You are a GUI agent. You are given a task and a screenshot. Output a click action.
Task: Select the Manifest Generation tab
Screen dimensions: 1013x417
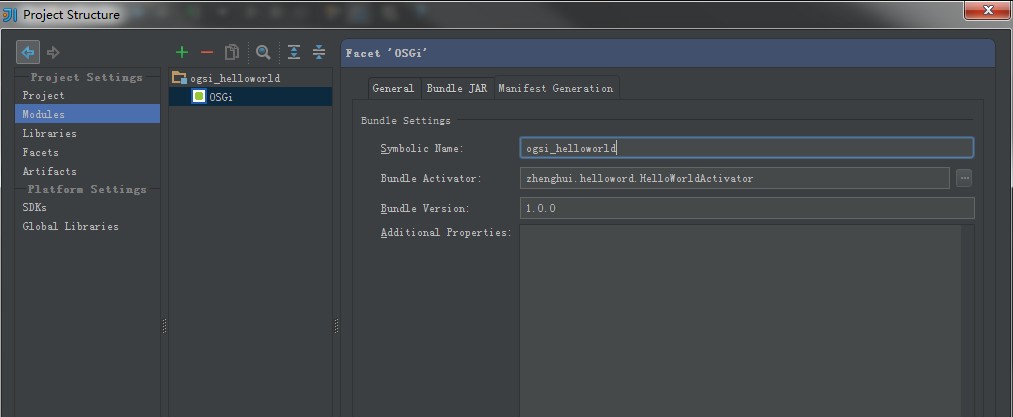pyautogui.click(x=556, y=88)
